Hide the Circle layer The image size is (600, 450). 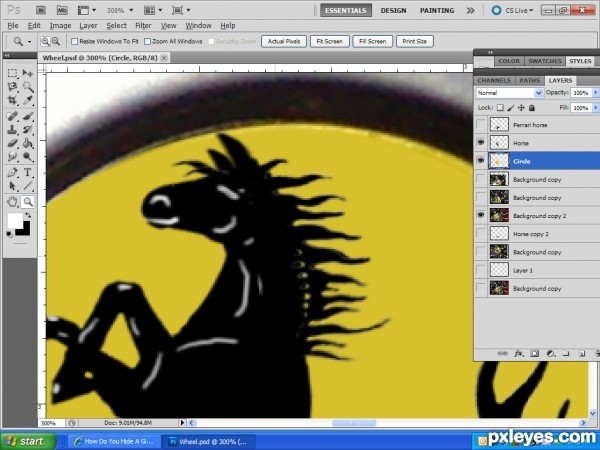click(481, 161)
